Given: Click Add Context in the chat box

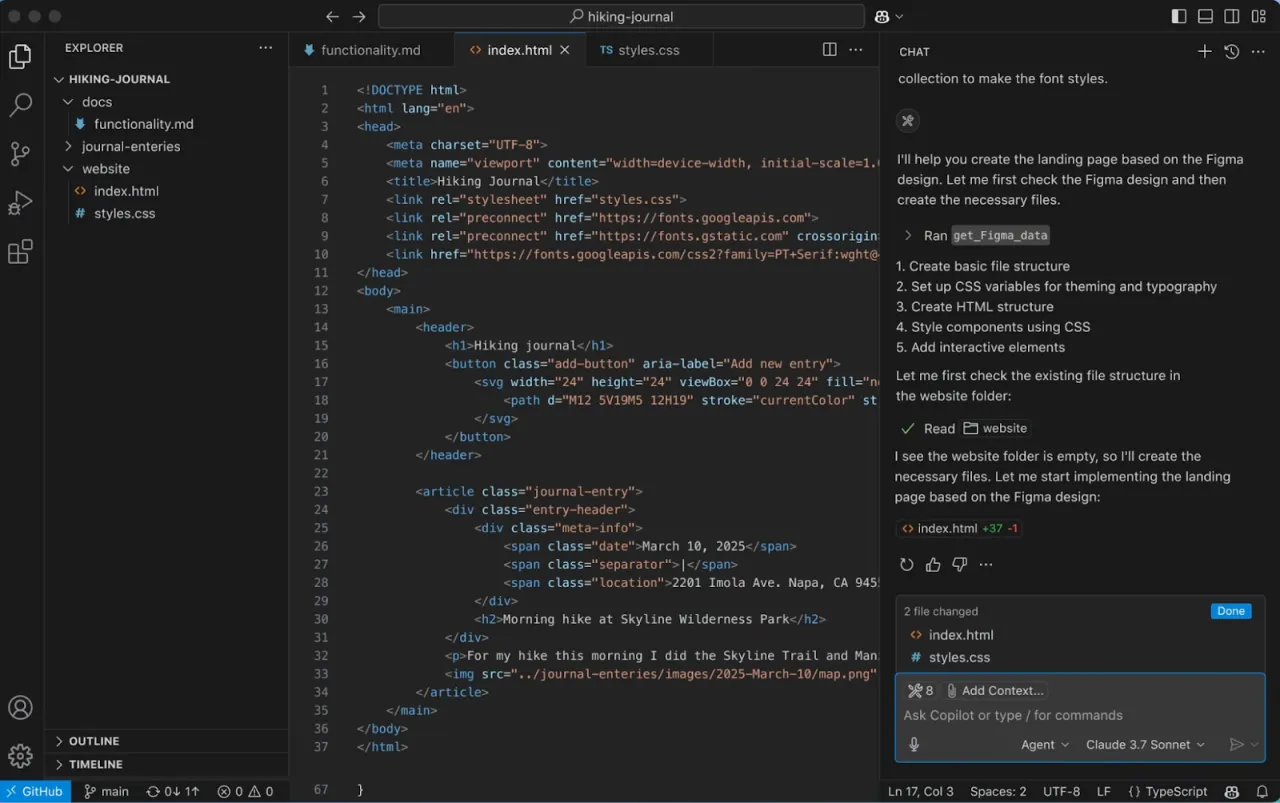Looking at the screenshot, I should [1000, 690].
